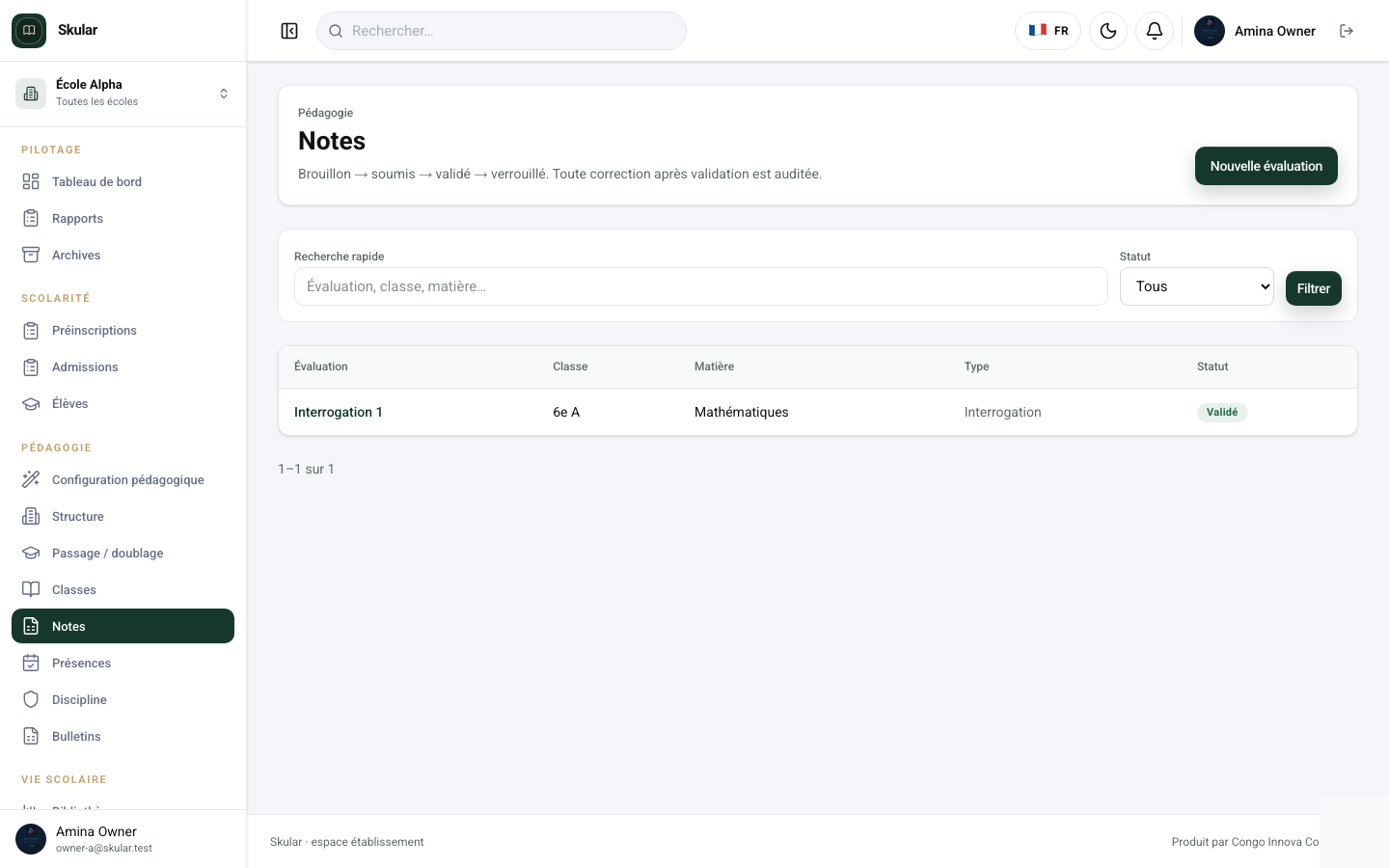Click the Admissions icon
The width and height of the screenshot is (1389, 868).
[31, 366]
